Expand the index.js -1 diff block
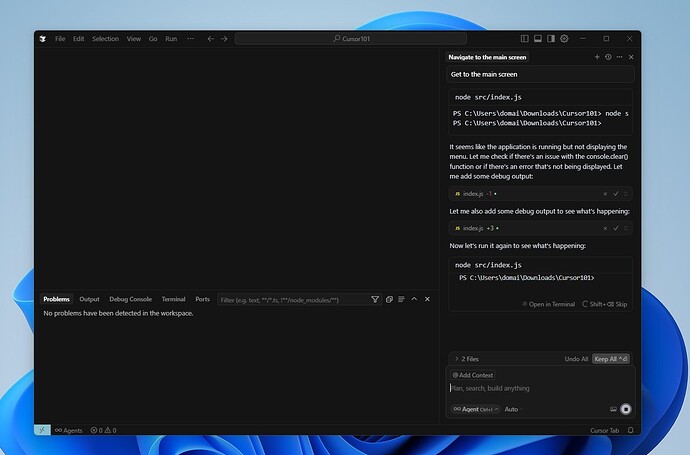This screenshot has width=690, height=455. pyautogui.click(x=625, y=194)
